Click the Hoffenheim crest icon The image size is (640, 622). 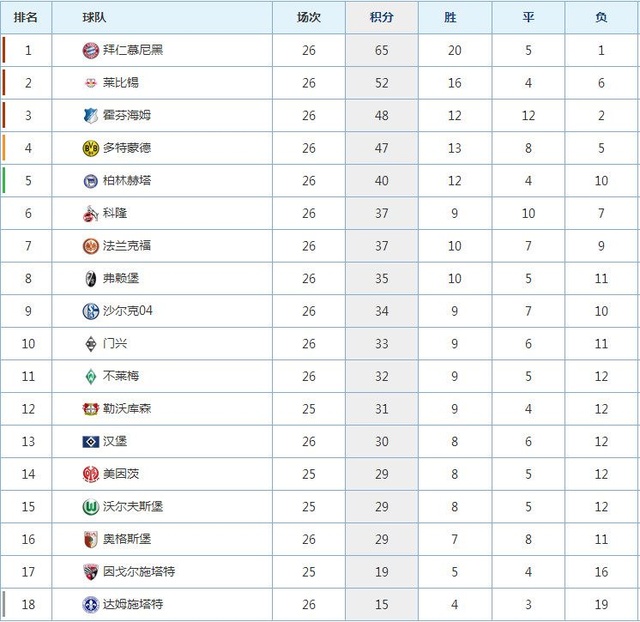click(91, 116)
